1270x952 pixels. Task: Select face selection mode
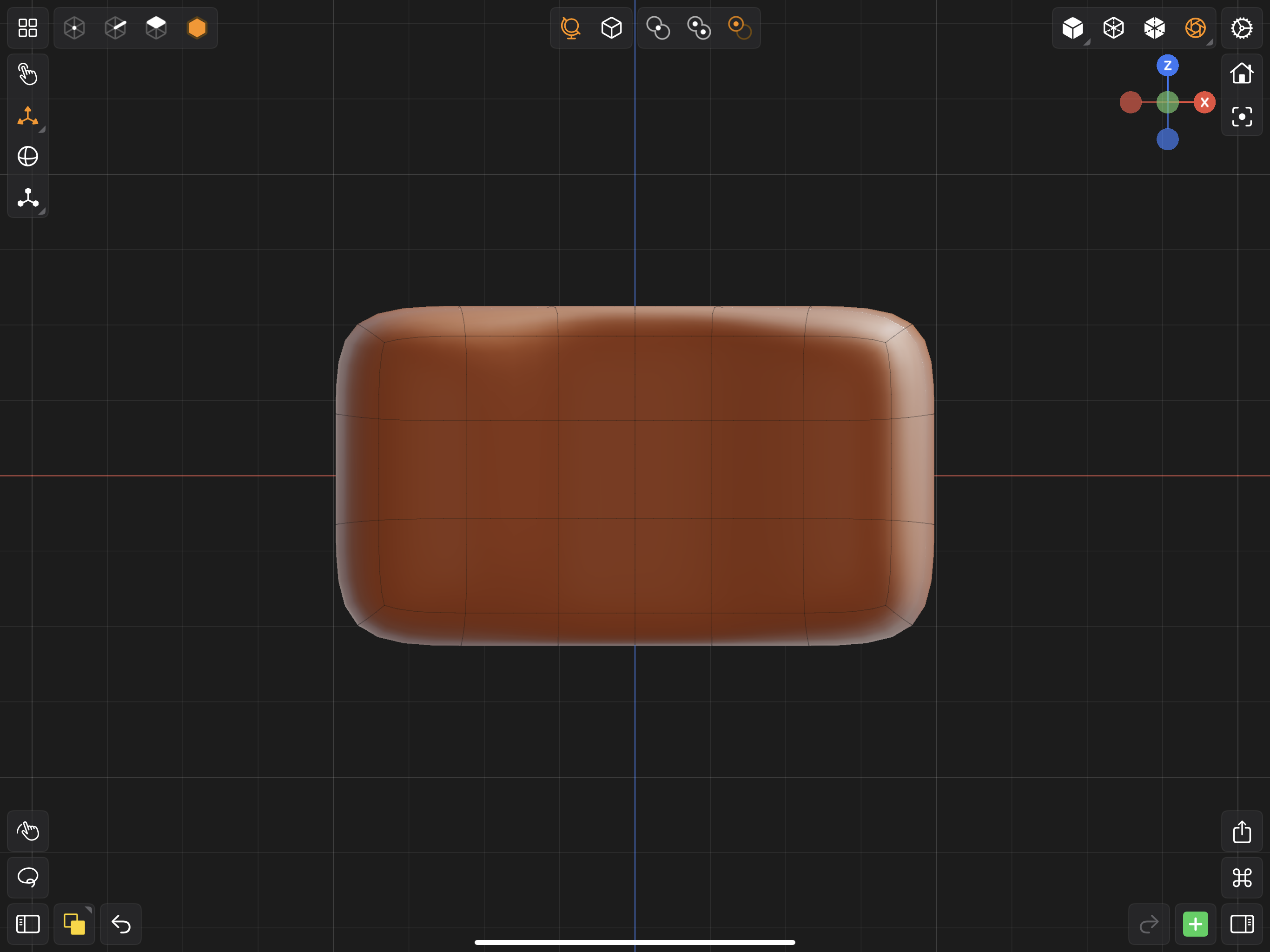(x=156, y=27)
